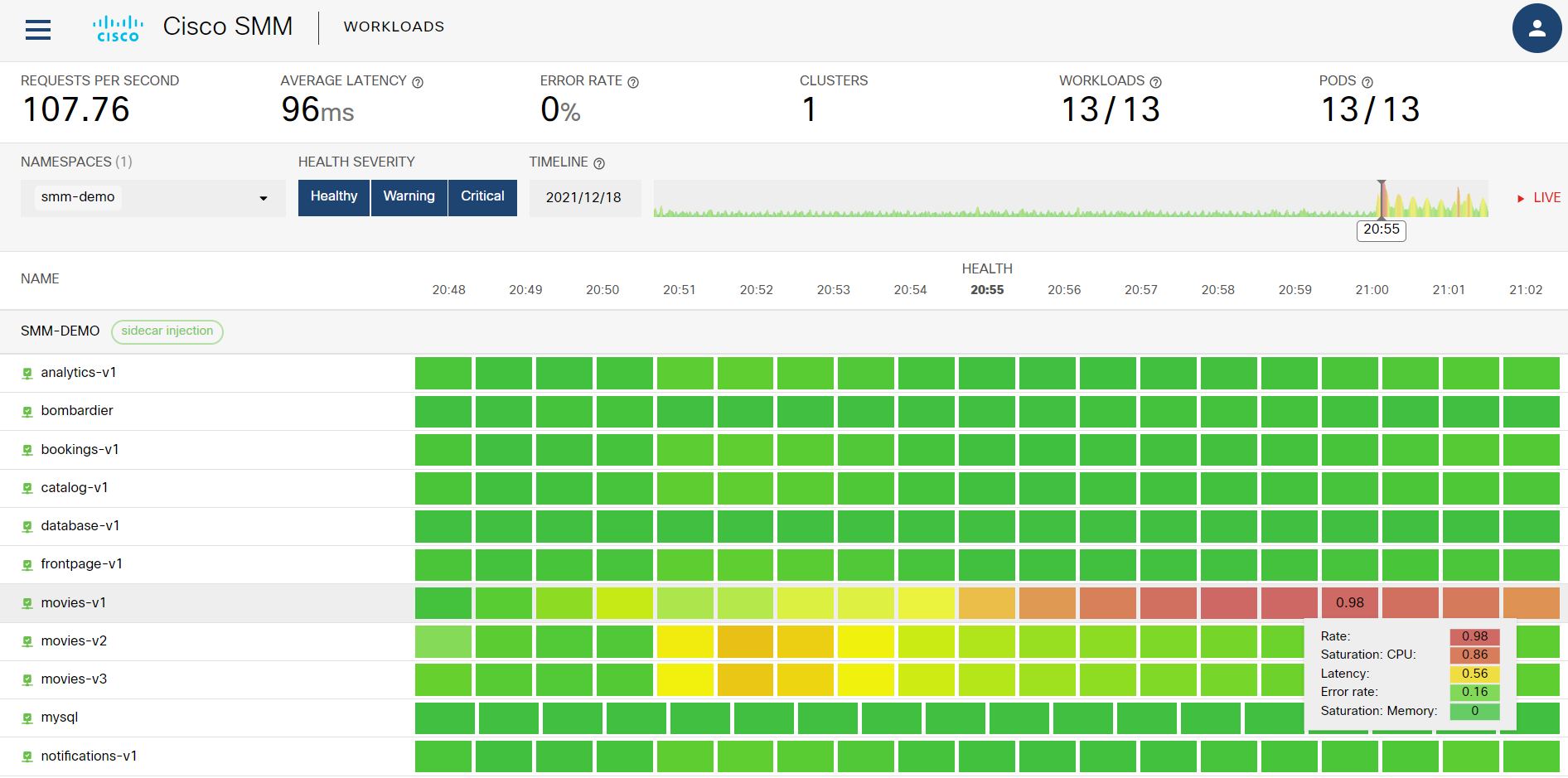This screenshot has height=778, width=1568.
Task: Click the movies-v3 workload icon
Action: pyautogui.click(x=27, y=679)
